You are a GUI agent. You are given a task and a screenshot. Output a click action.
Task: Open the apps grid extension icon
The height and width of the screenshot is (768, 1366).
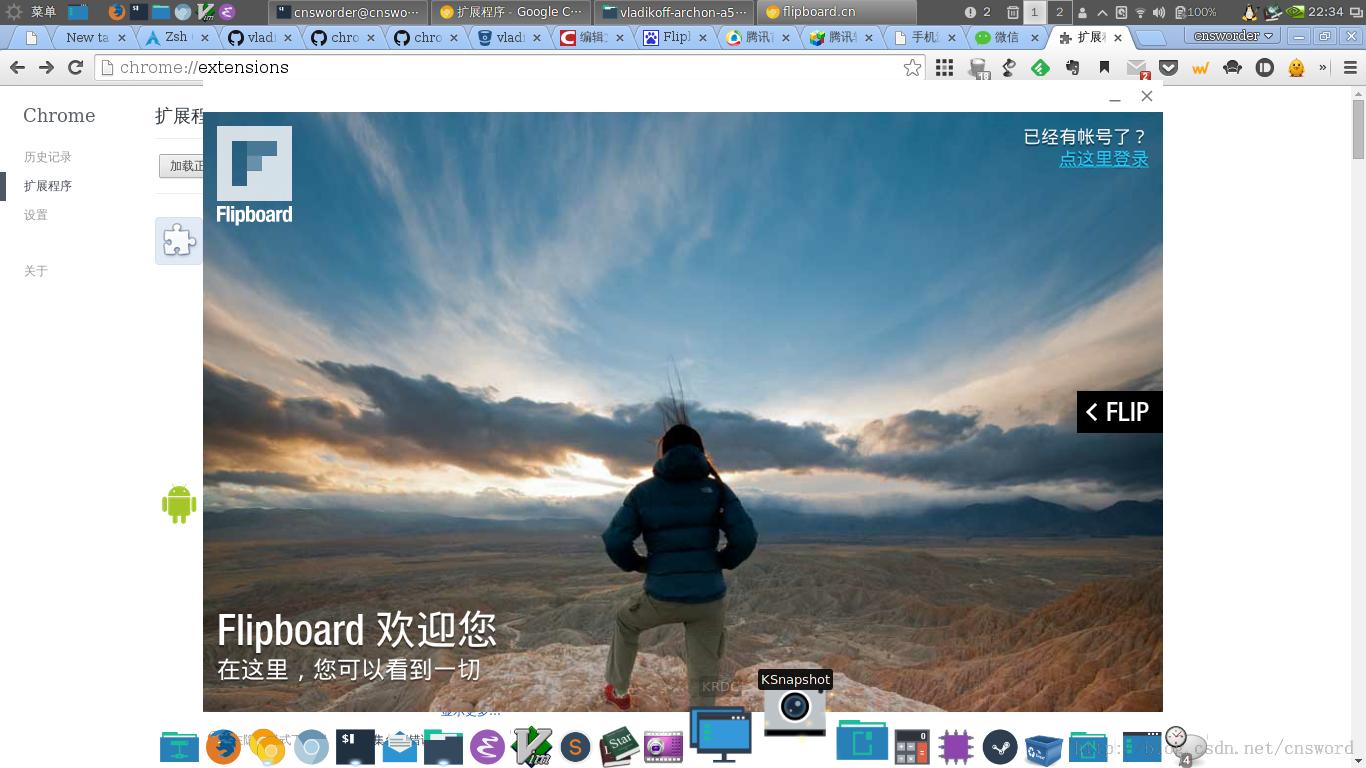[944, 68]
